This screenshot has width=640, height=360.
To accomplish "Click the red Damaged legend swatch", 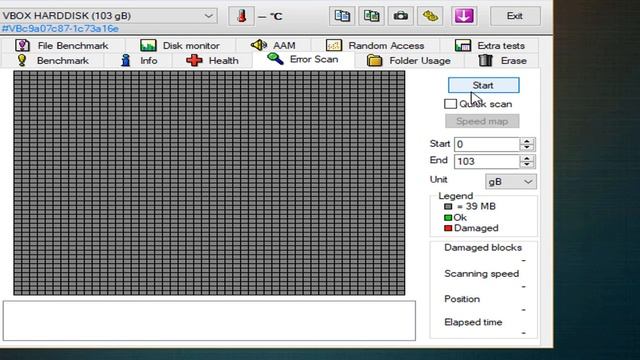I will 448,228.
